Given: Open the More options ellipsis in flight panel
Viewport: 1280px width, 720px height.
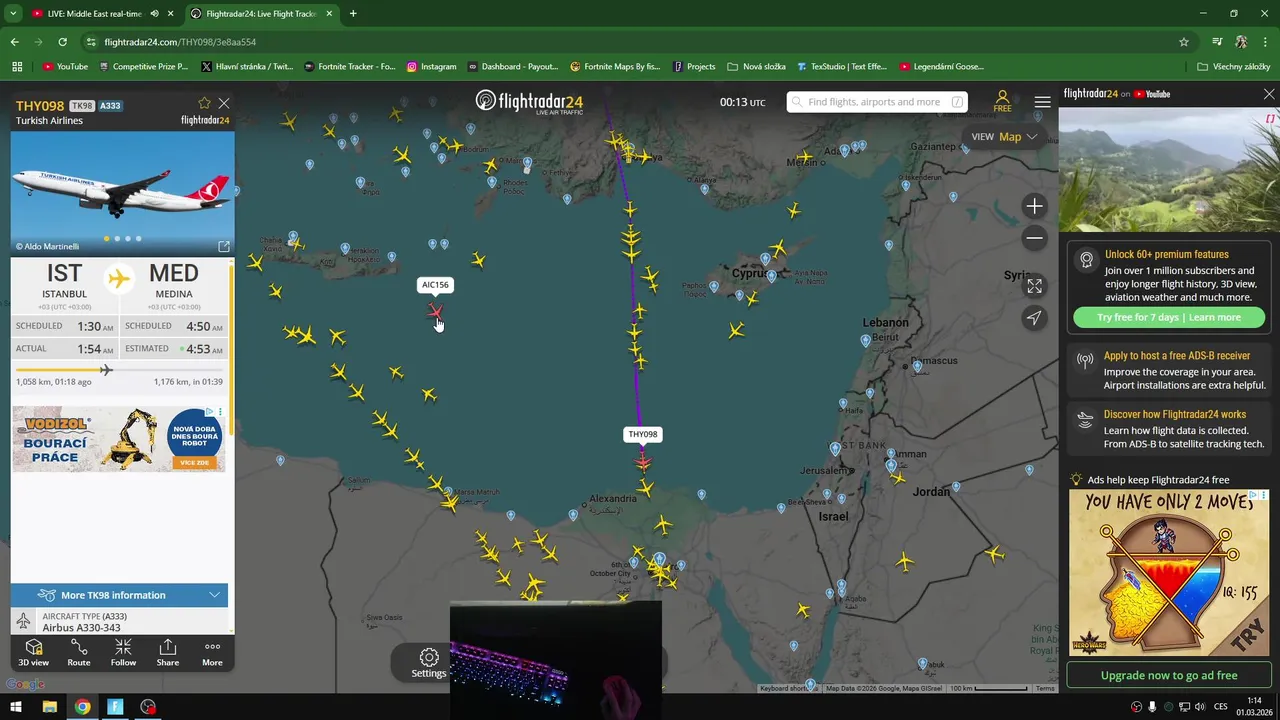Looking at the screenshot, I should [212, 652].
